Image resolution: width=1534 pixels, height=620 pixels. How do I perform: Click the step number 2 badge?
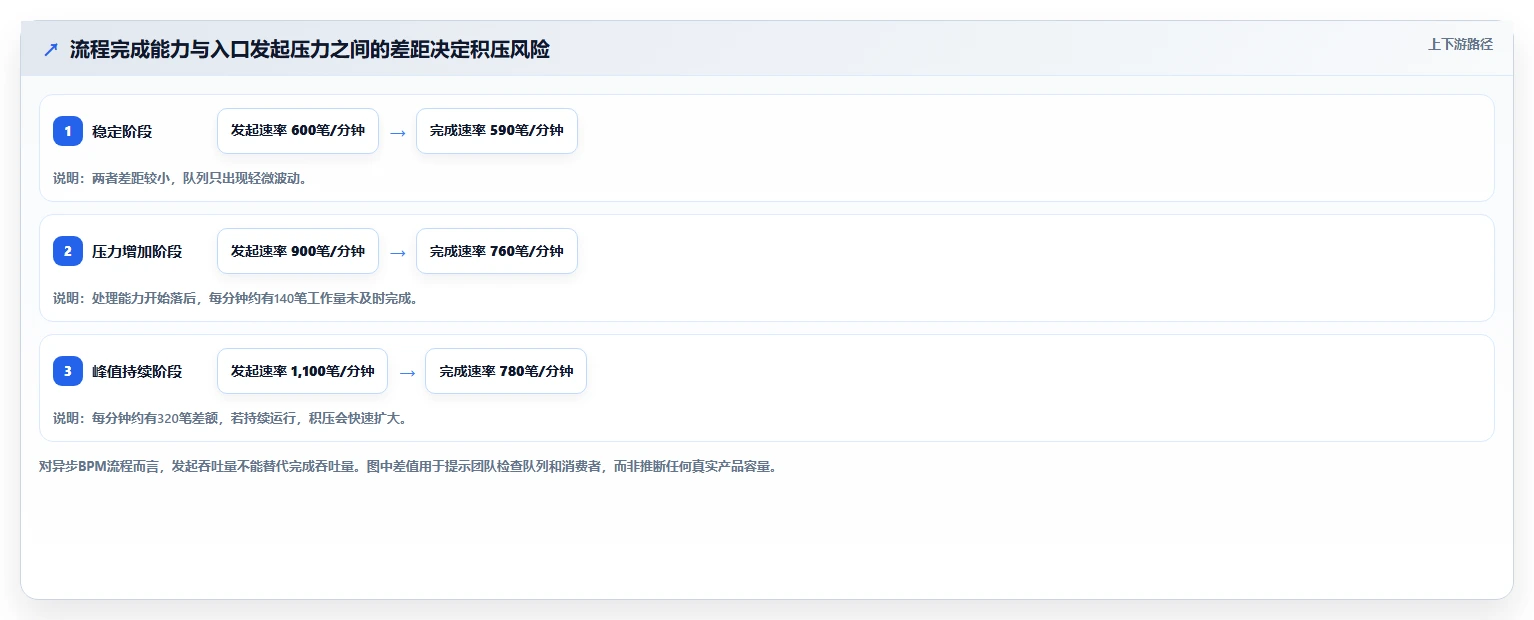pos(68,251)
